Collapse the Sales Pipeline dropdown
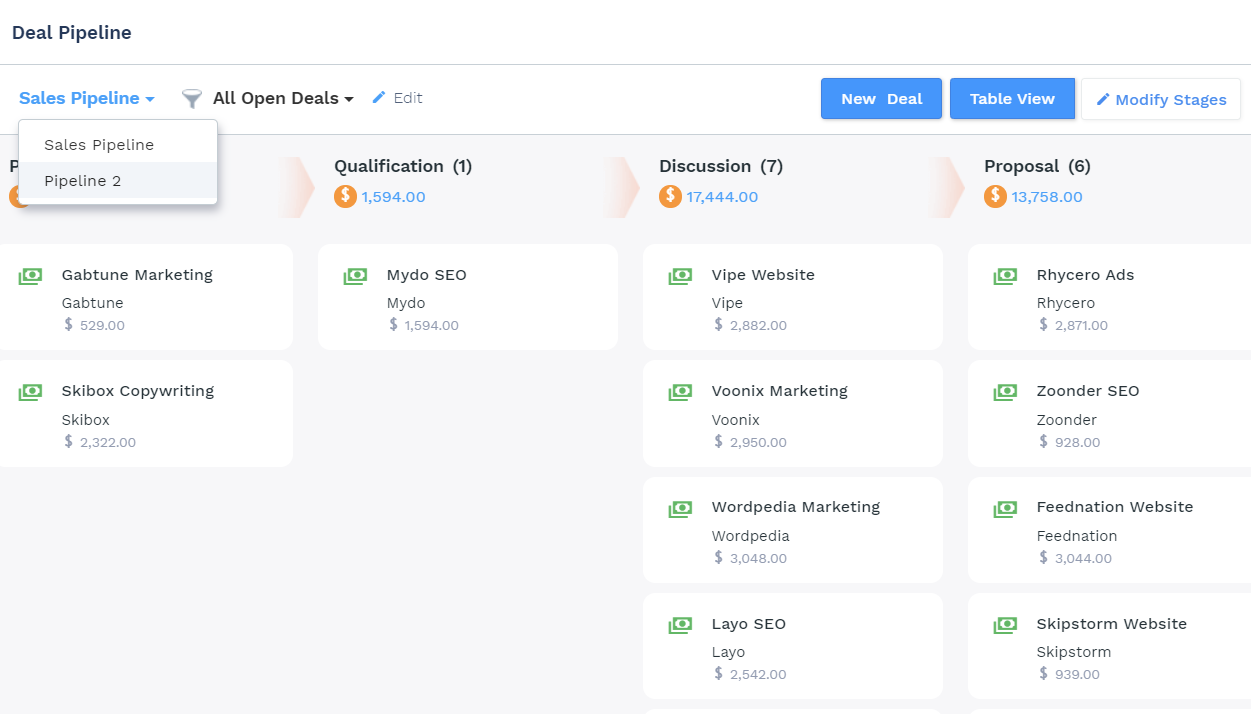The height and width of the screenshot is (714, 1251). 87,98
